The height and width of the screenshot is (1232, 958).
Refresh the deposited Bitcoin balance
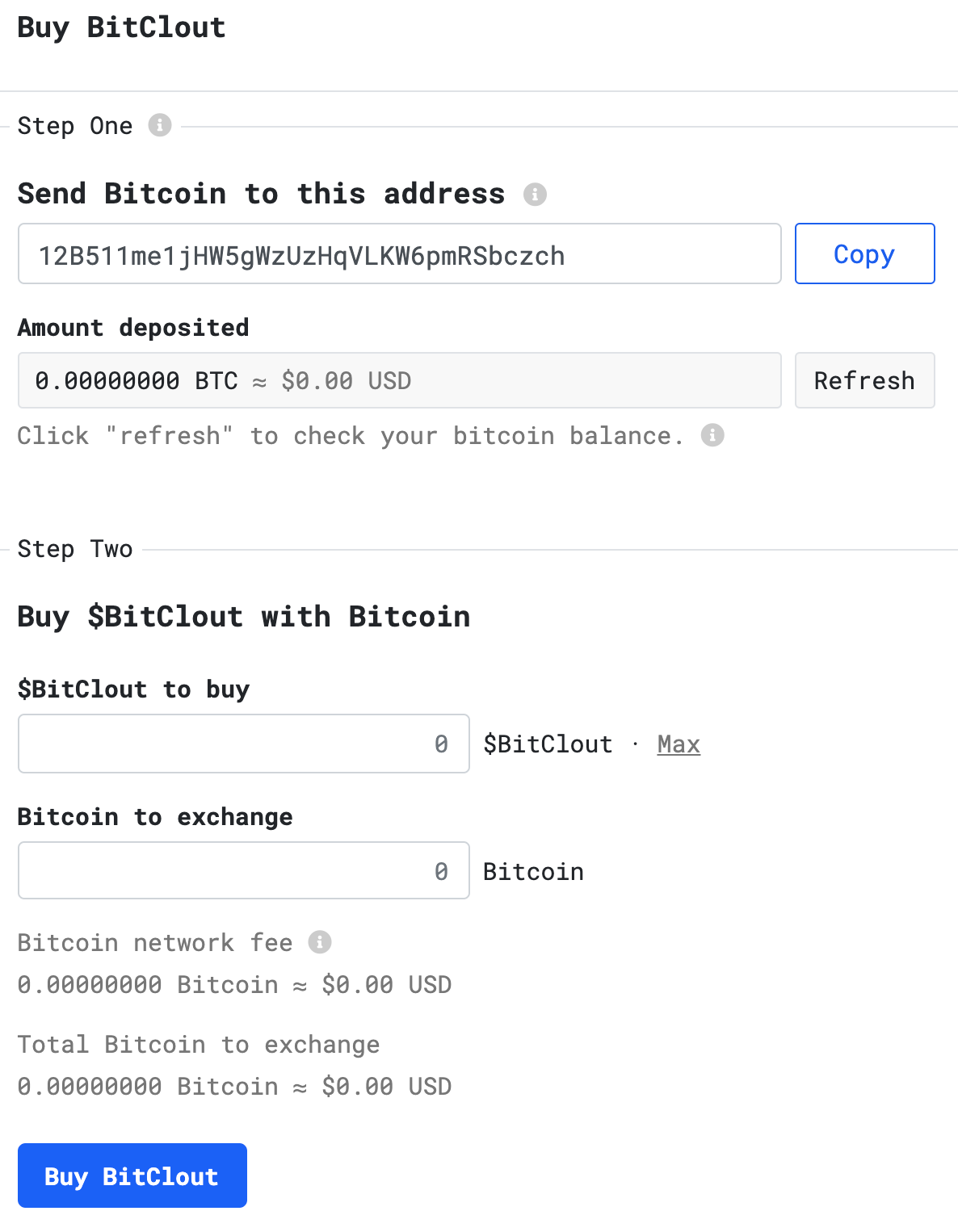coord(864,380)
